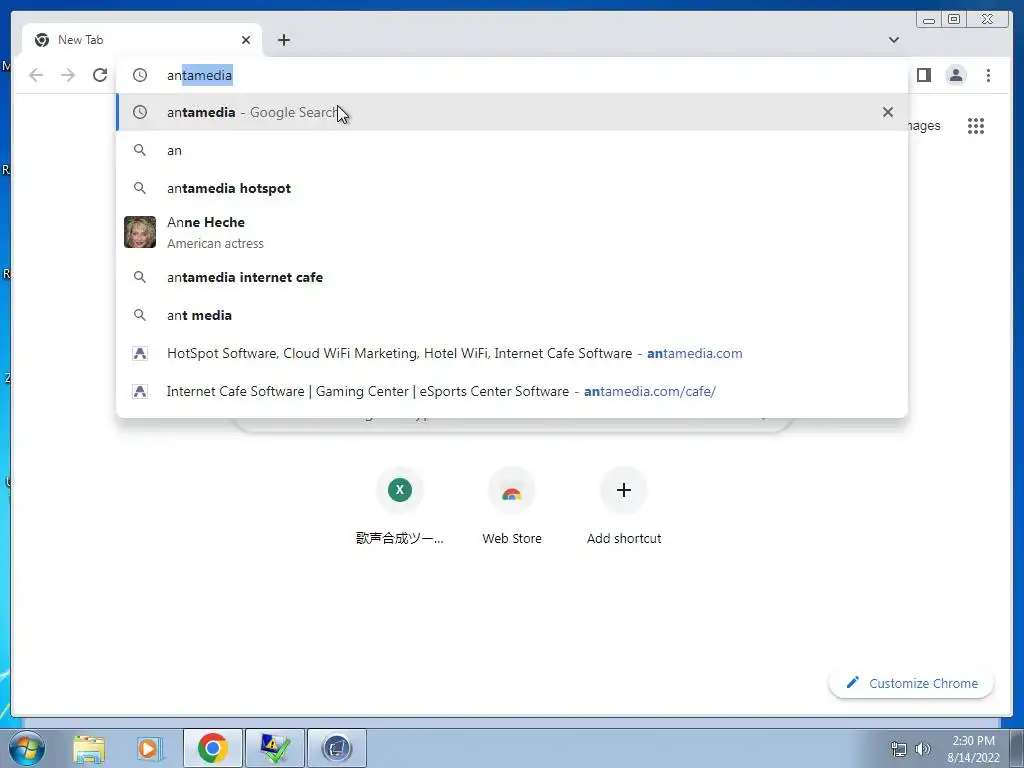The width and height of the screenshot is (1024, 768).
Task: Open the volume speaker tray icon
Action: tap(923, 749)
